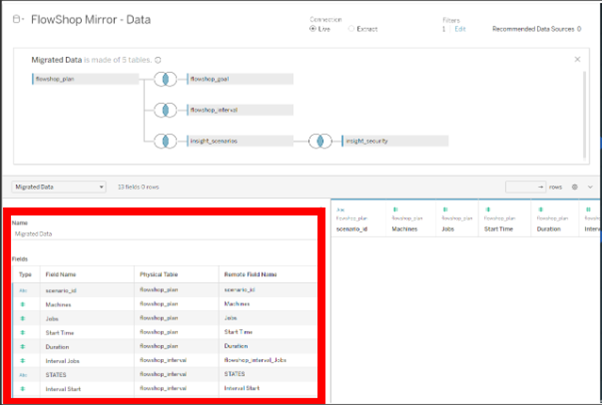Click the Physical Table column header
Image resolution: width=602 pixels, height=405 pixels.
point(158,272)
